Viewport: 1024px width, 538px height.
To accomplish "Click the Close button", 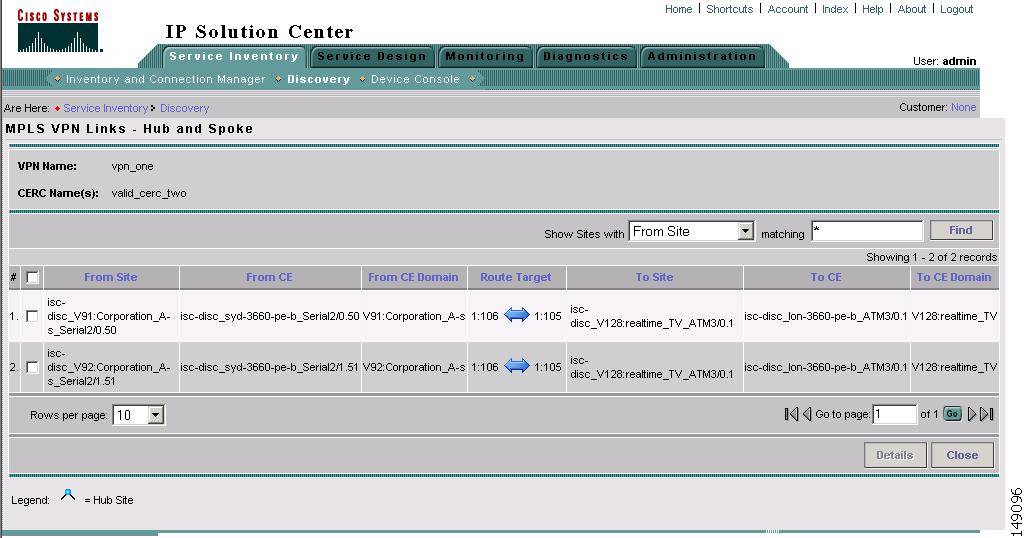I will 962,455.
